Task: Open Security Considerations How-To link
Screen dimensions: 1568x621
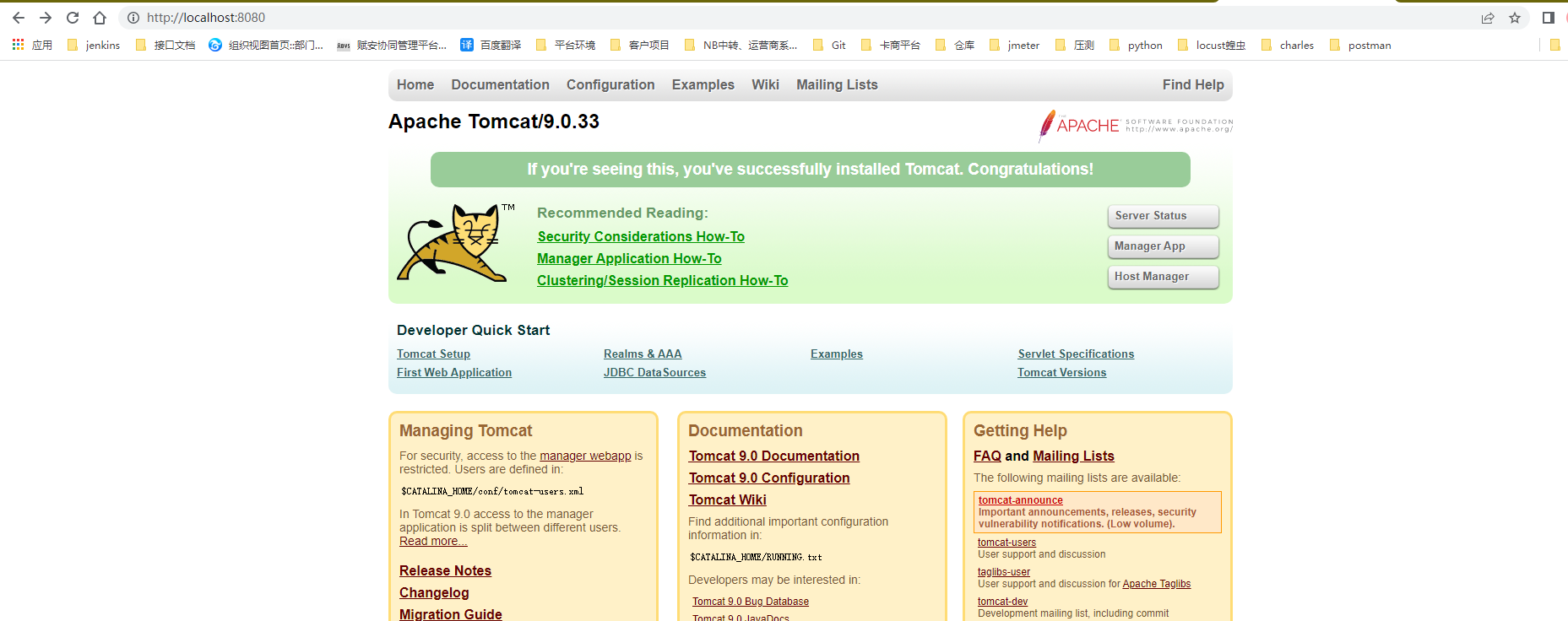Action: [641, 236]
